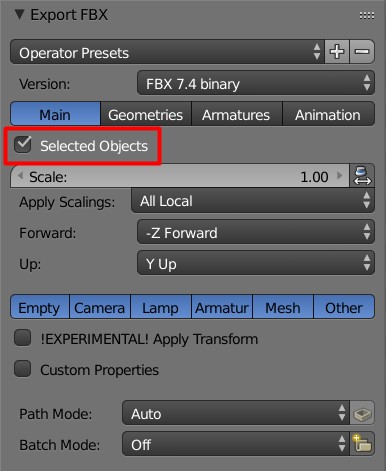Open the Version FBX 7.4 binary dropdown
386x471 pixels.
point(256,83)
